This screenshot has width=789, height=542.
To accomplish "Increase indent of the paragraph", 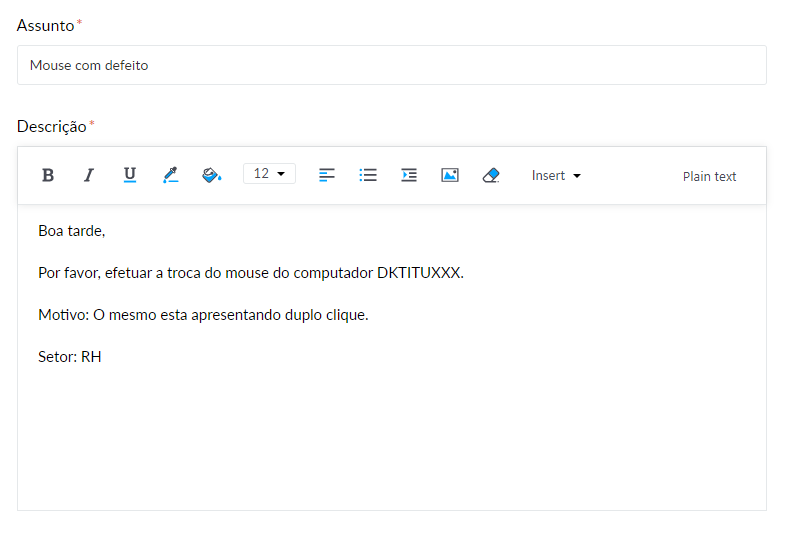I will click(409, 175).
